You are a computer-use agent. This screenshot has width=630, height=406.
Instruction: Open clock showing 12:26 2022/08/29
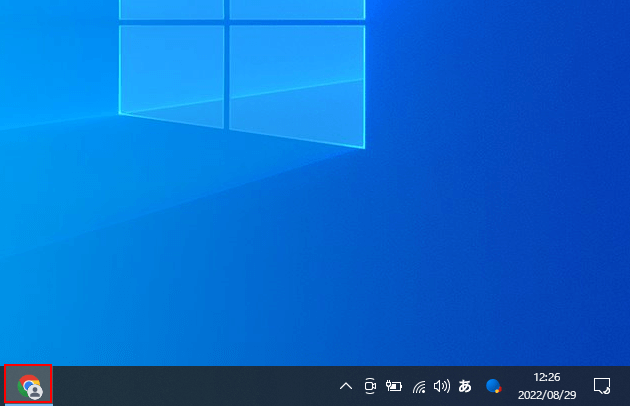point(547,386)
